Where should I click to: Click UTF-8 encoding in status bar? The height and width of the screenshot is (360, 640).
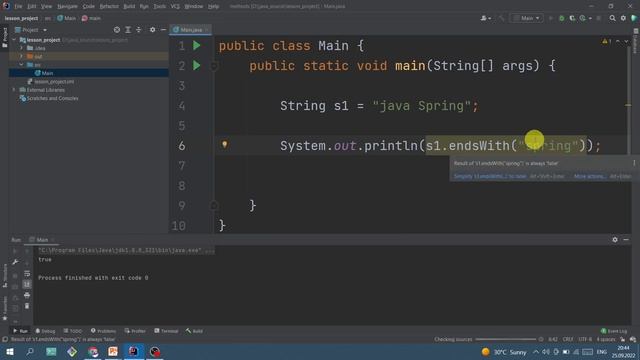(585, 339)
